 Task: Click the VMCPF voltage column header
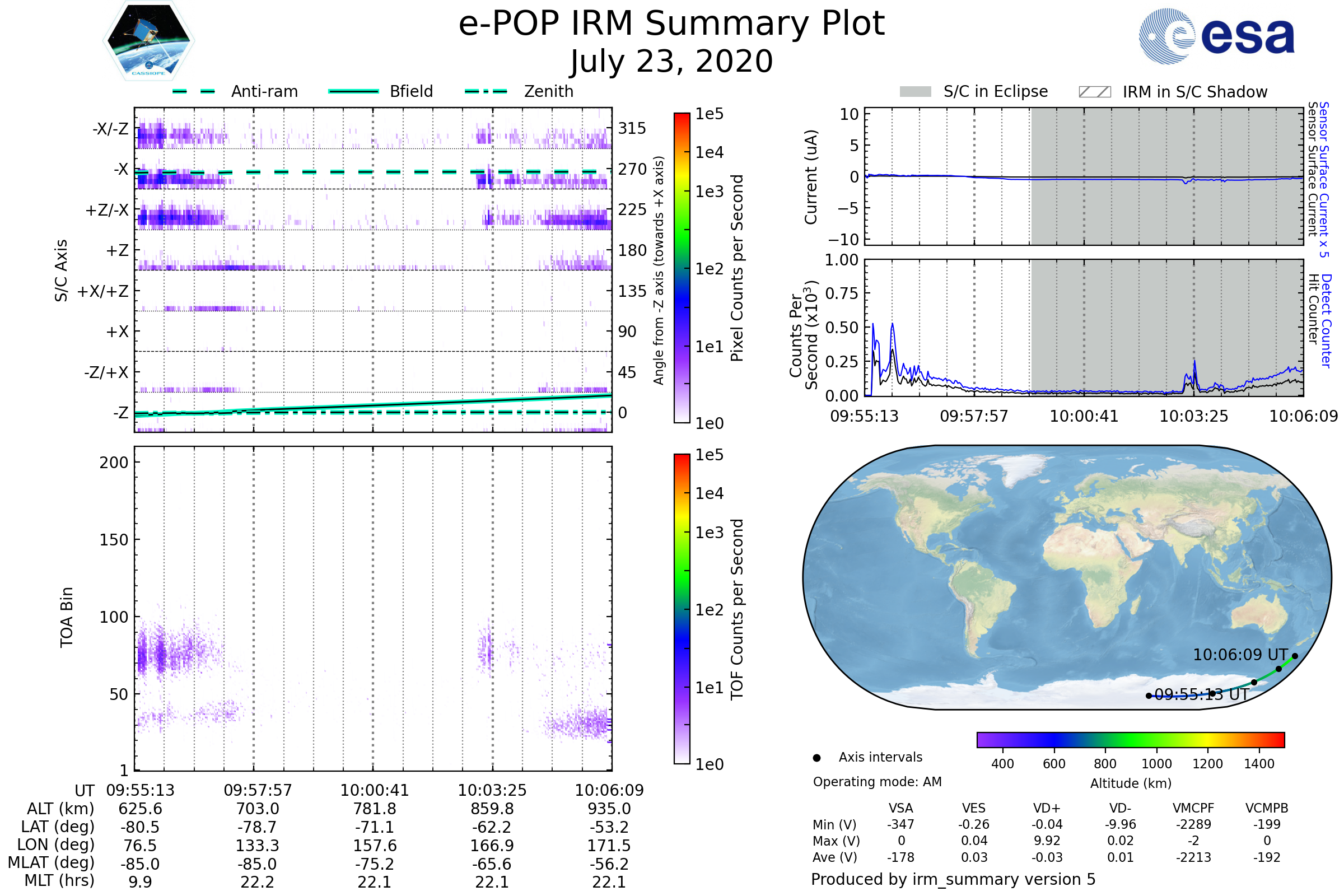(1193, 808)
